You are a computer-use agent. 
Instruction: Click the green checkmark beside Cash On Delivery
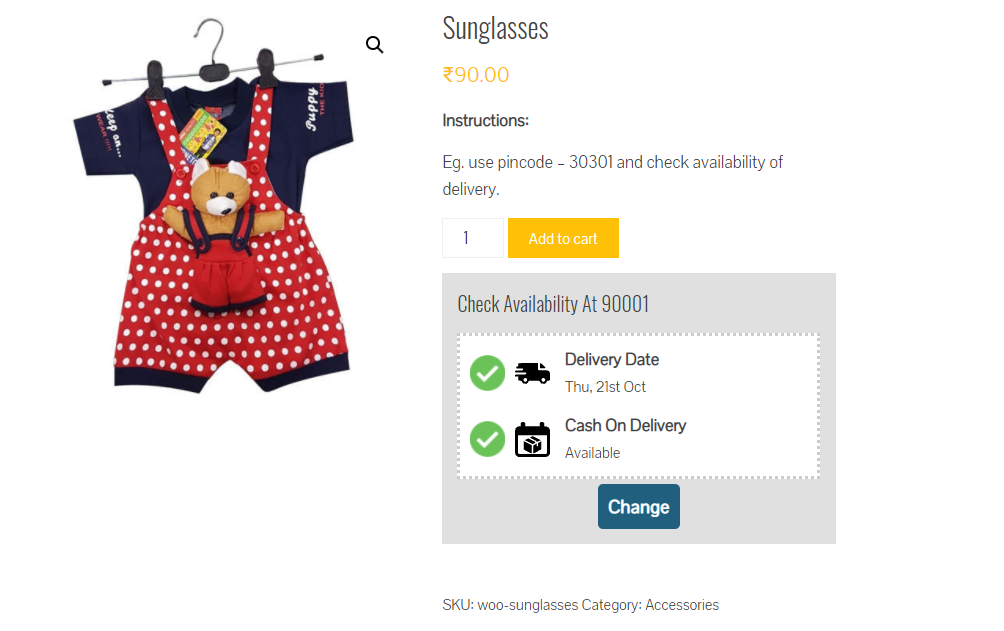coord(487,439)
